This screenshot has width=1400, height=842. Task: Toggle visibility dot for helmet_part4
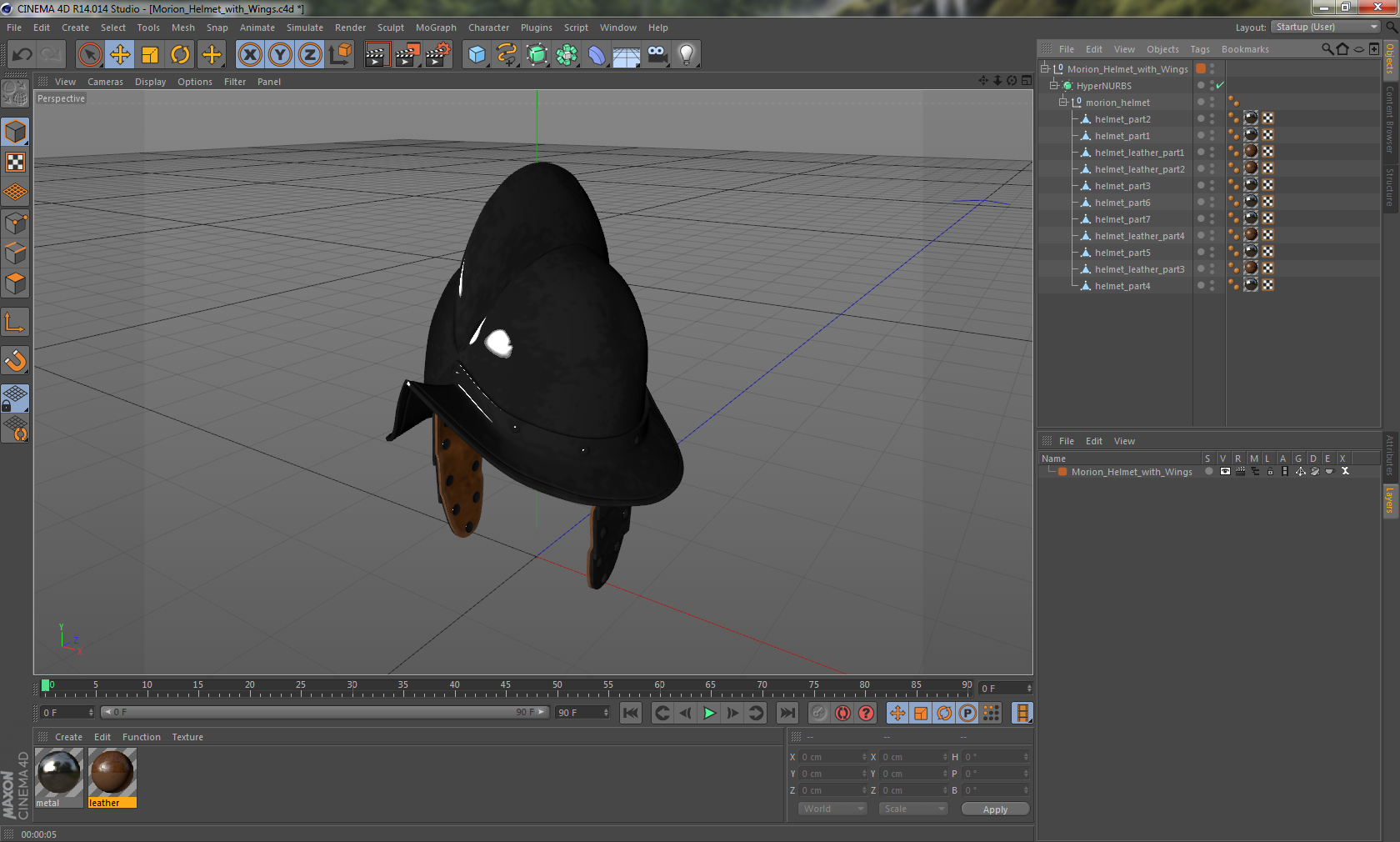(1201, 285)
